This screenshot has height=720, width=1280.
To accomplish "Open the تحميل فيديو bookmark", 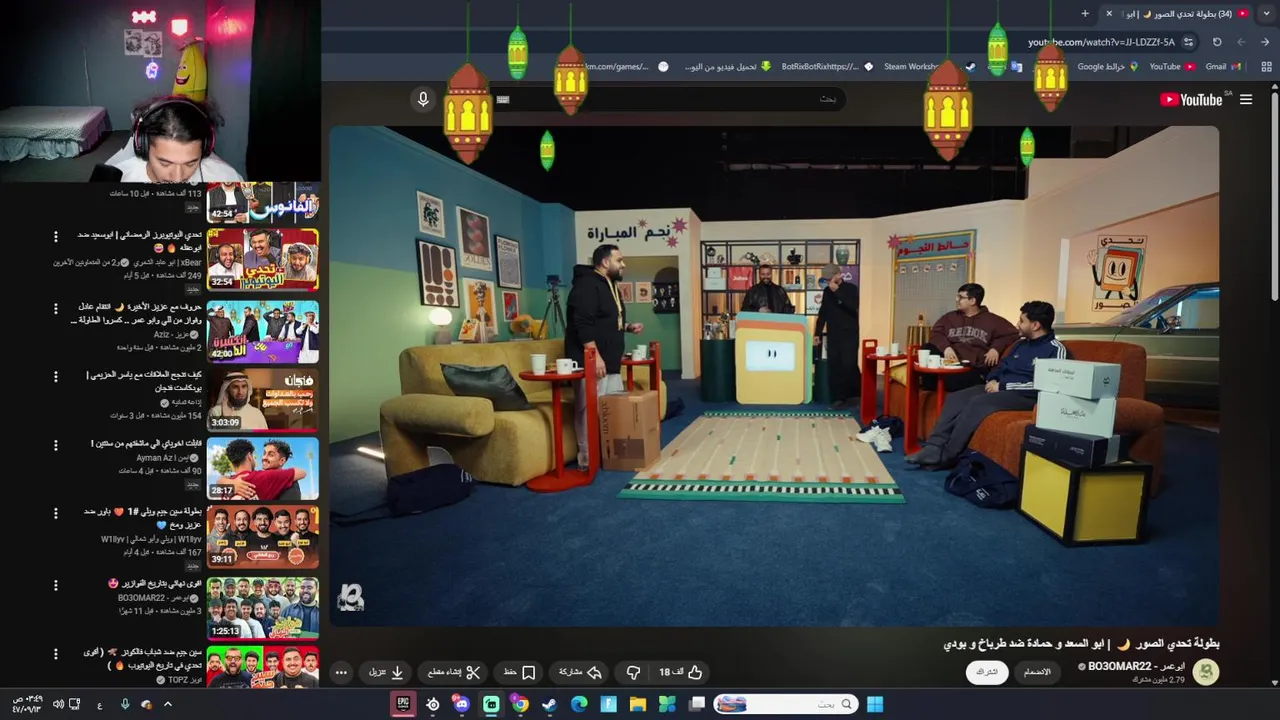I will pos(728,66).
